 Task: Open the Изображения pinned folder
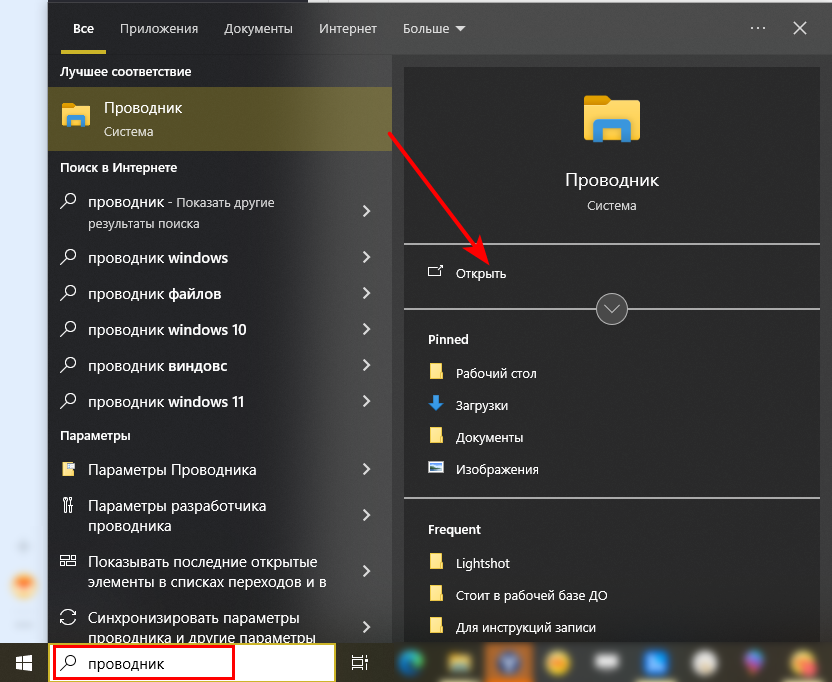496,469
